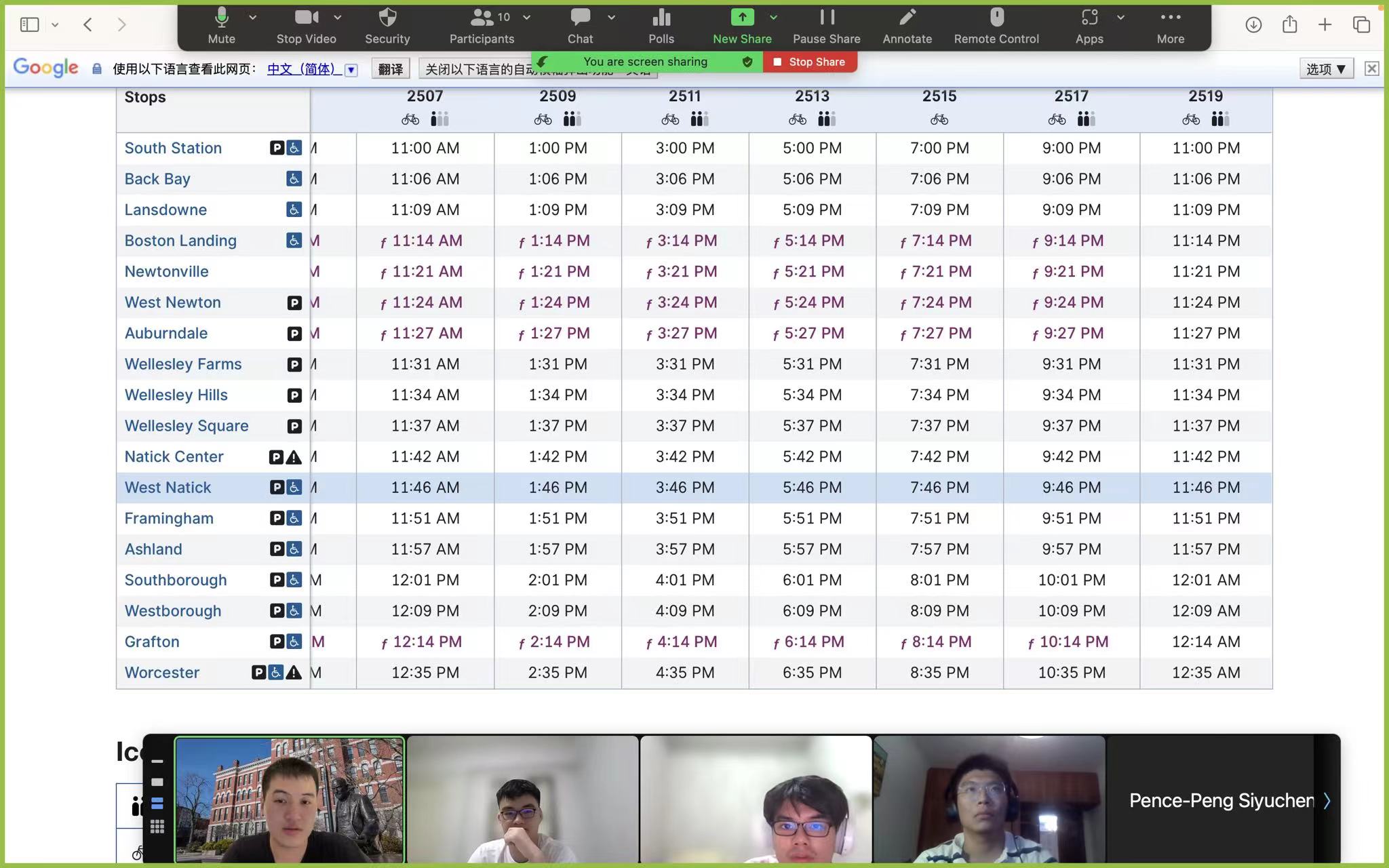This screenshot has width=1389, height=868.
Task: Open the Security shield icon
Action: click(387, 18)
